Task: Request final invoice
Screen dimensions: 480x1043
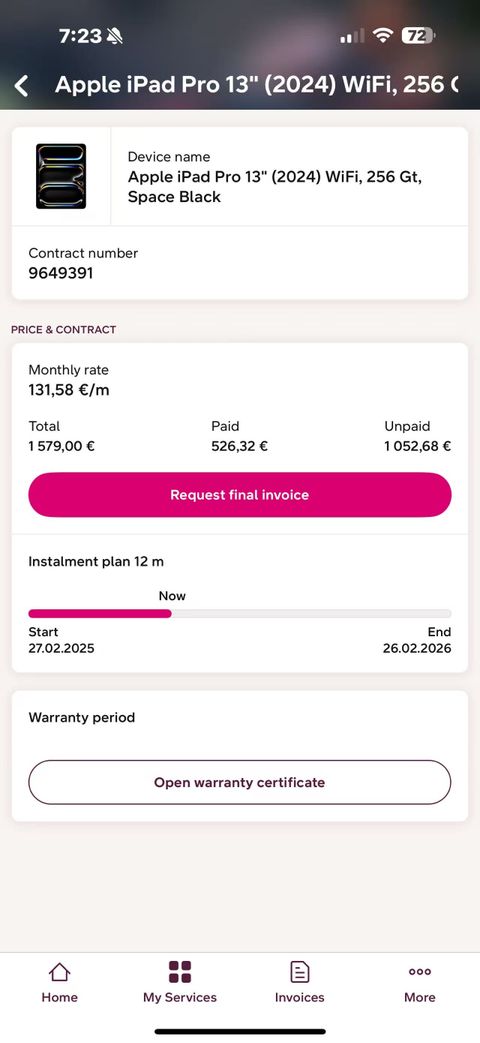Action: click(x=239, y=495)
